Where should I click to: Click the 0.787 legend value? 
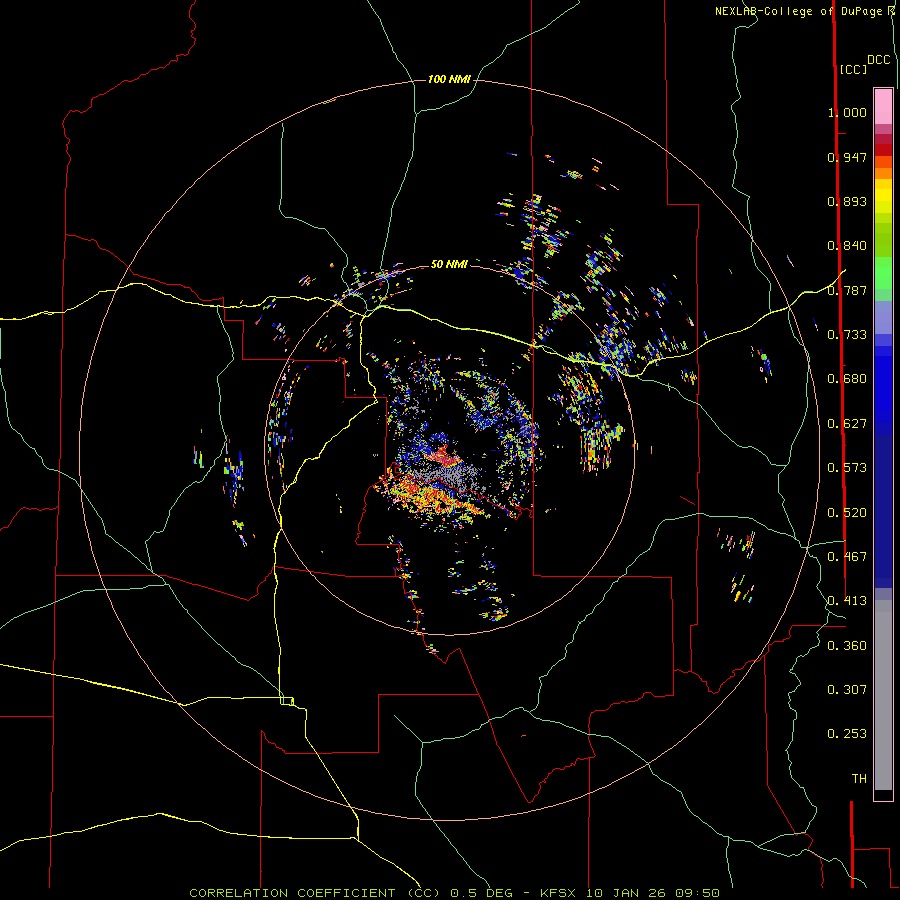click(847, 290)
